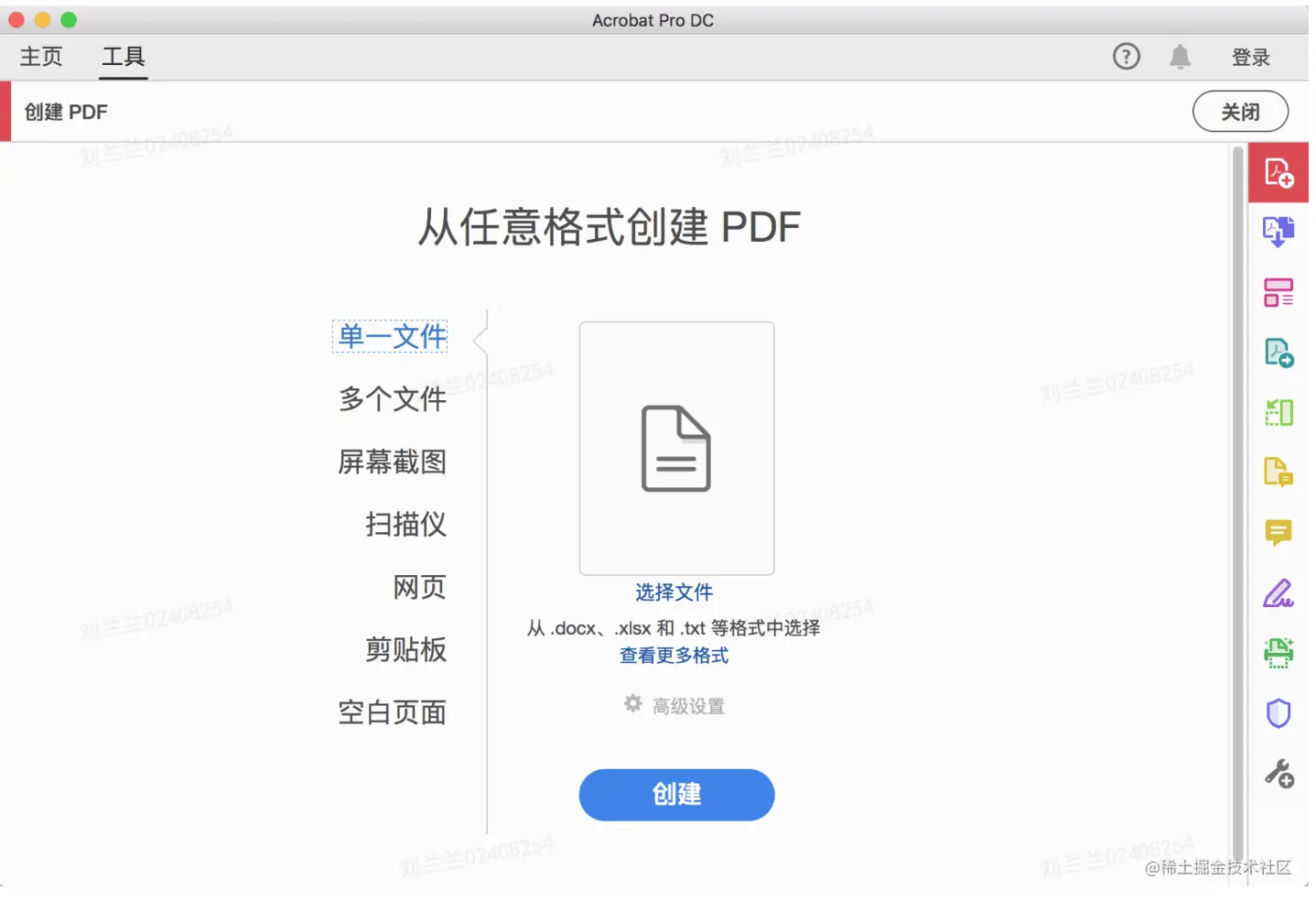1316x901 pixels.
Task: Click the macOS green fullscreen window button
Action: click(69, 19)
